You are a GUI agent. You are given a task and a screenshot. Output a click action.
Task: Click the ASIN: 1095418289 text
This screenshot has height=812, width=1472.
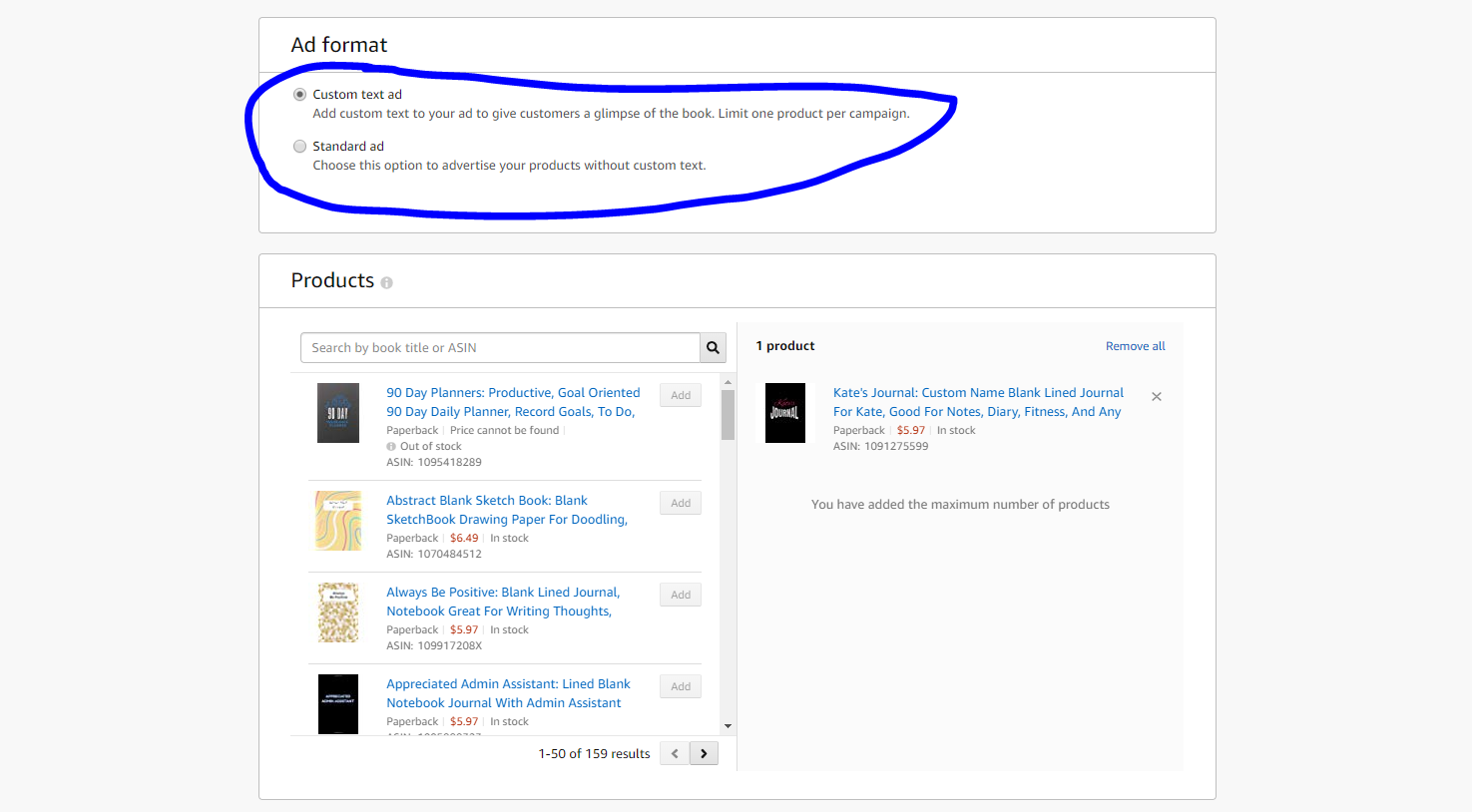coord(434,463)
